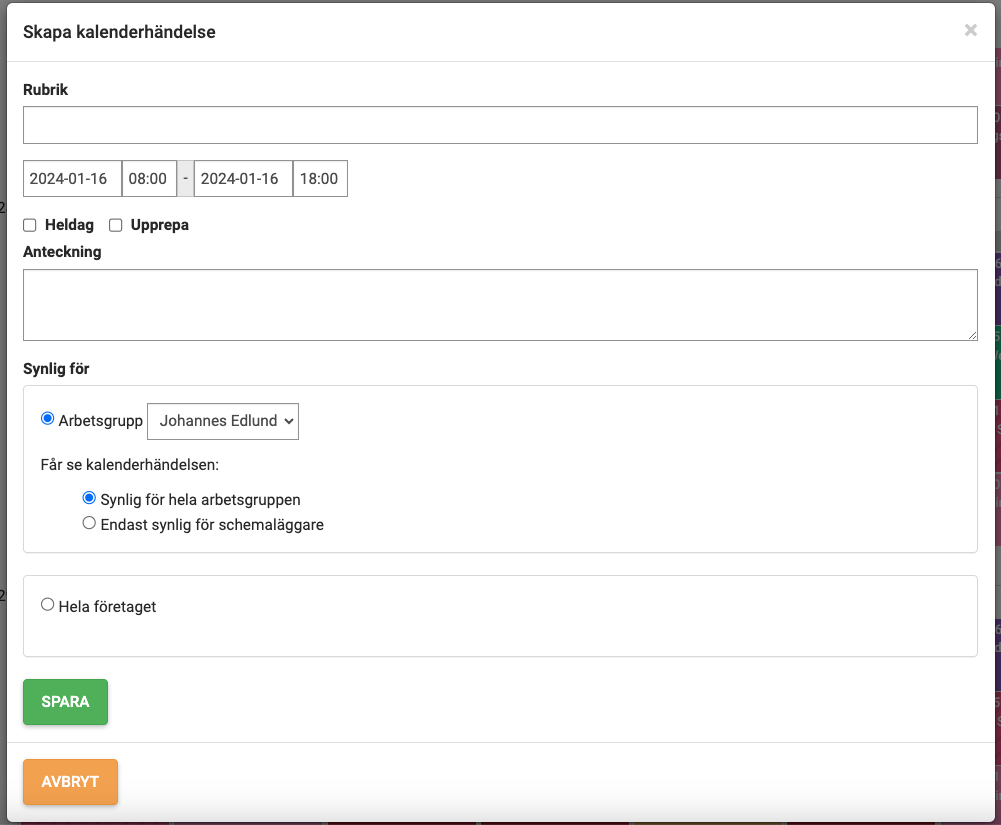Screen dimensions: 1001x825
Task: Tick the Upprepa checkbox
Action: 116,225
